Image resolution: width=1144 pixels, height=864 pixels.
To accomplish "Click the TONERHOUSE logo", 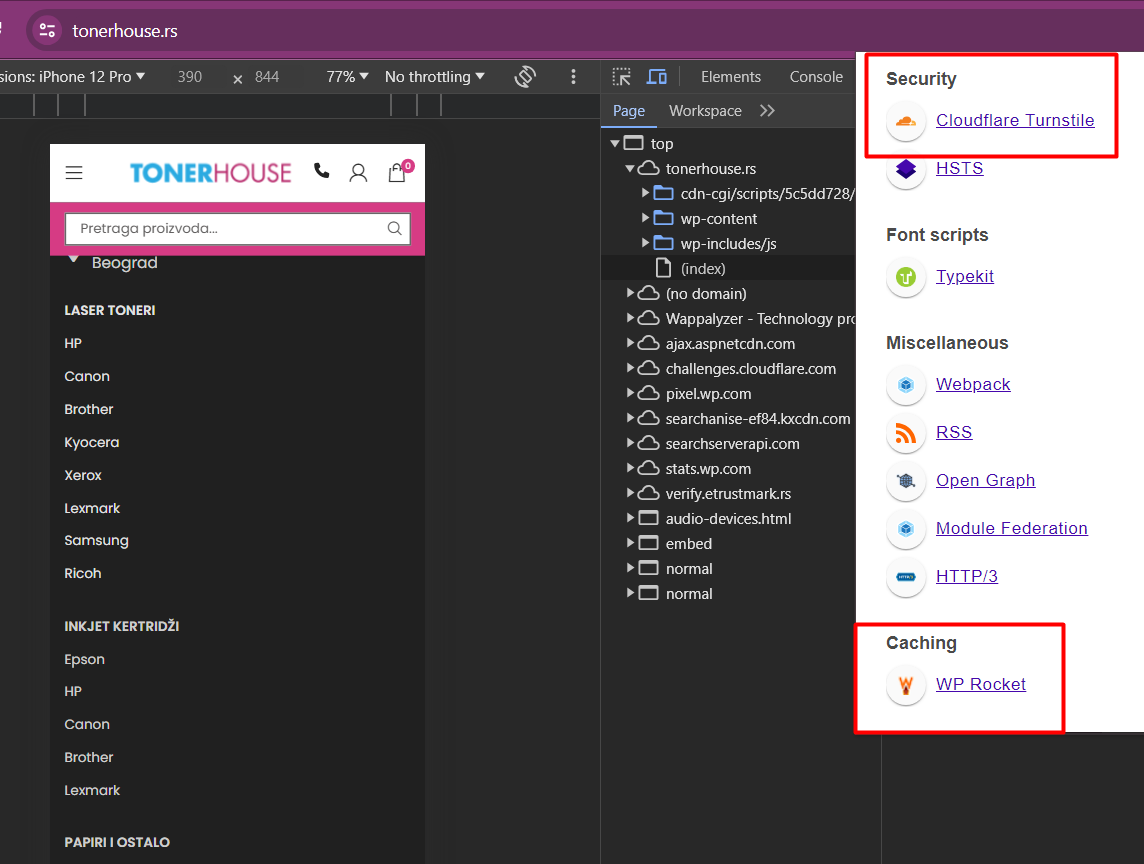I will point(210,173).
